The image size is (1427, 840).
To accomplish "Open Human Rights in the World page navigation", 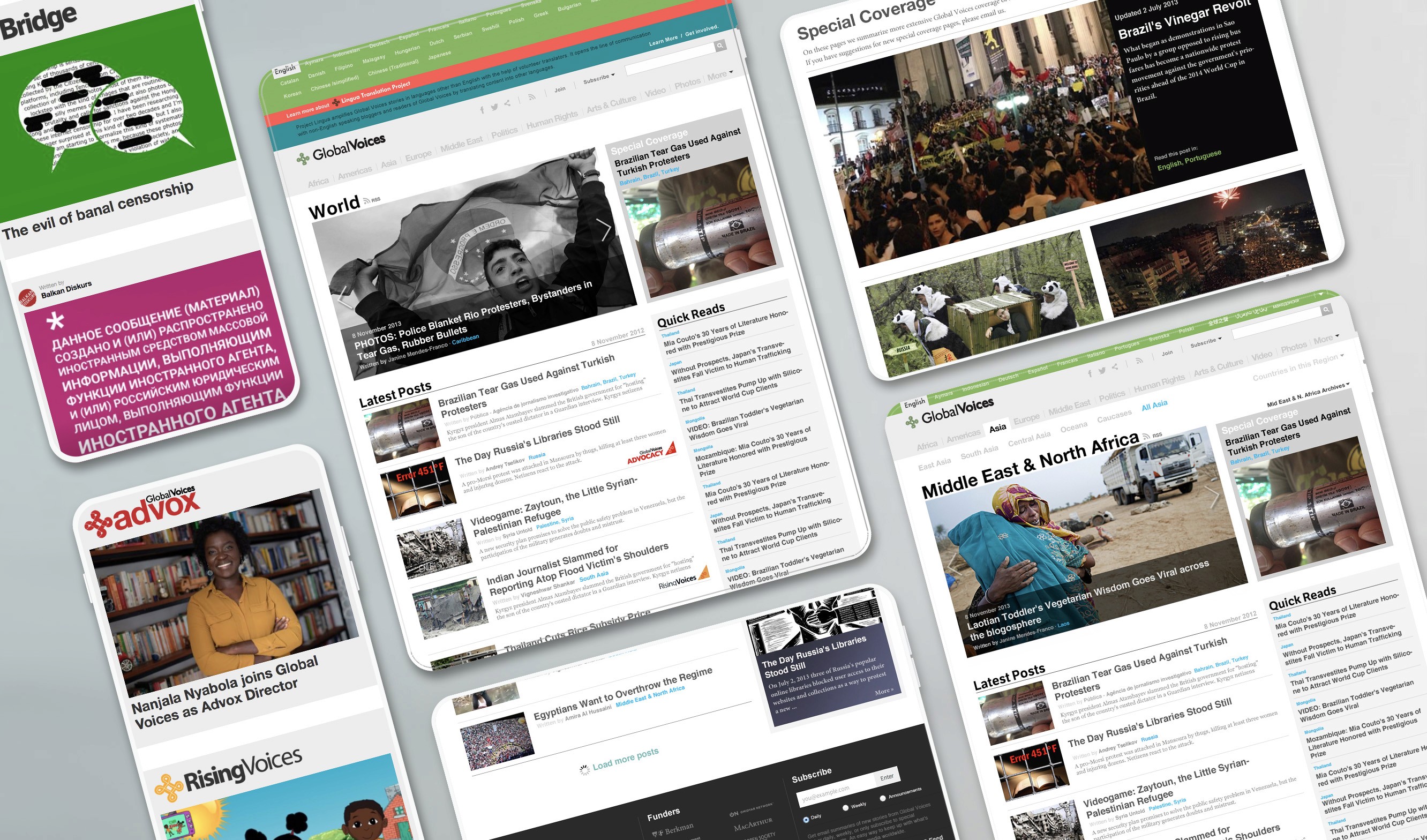I will 552,119.
